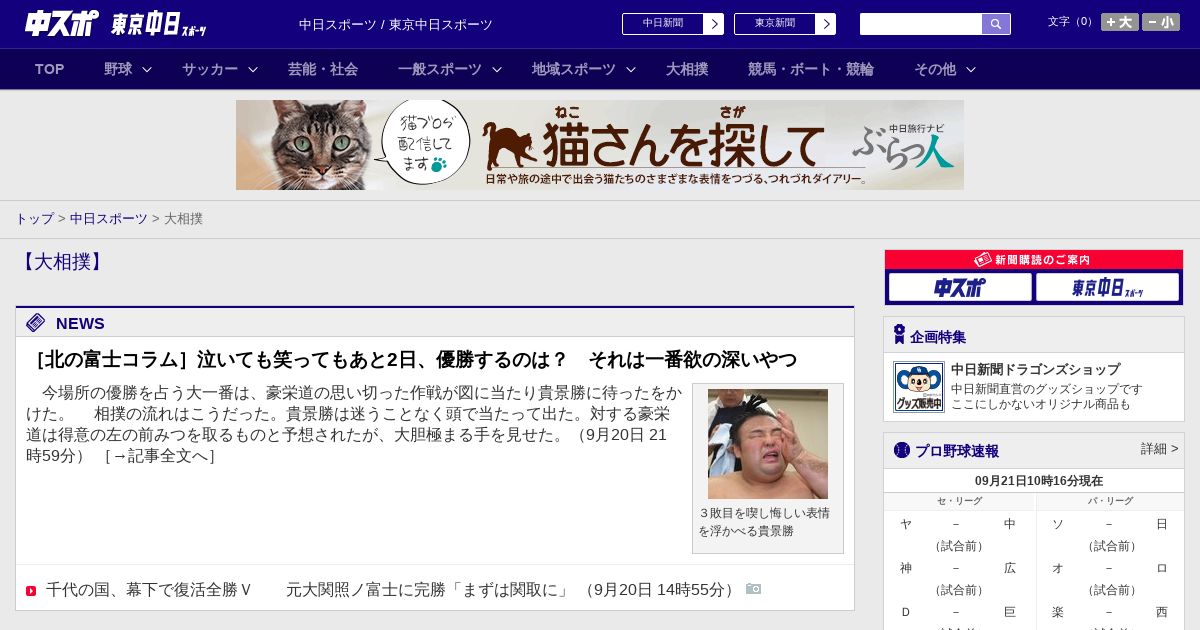Open the 貴景勝 photo thumbnail
Image resolution: width=1200 pixels, height=630 pixels.
tap(768, 444)
